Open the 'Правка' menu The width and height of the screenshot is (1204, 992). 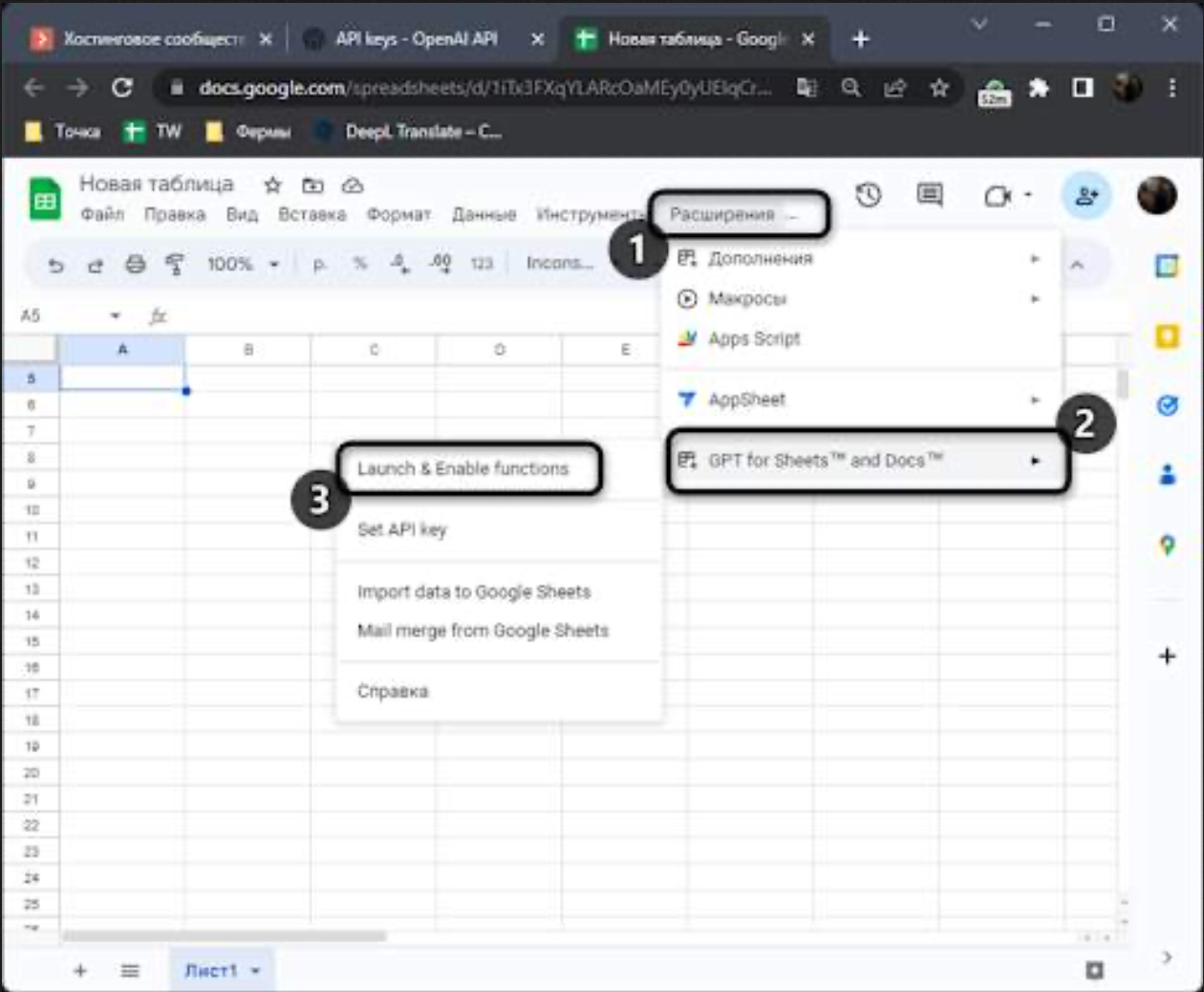tap(175, 214)
